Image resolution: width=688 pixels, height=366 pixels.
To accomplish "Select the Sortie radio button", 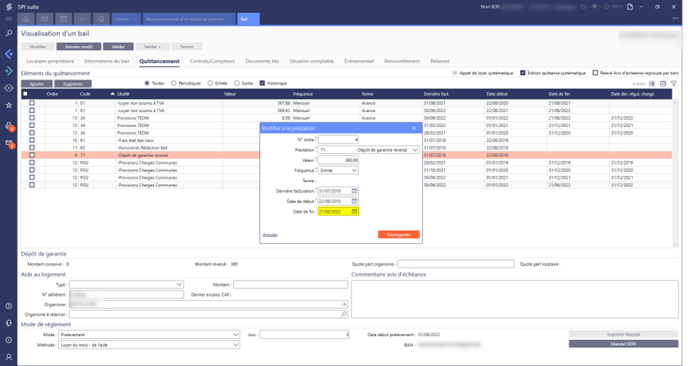I will (237, 83).
